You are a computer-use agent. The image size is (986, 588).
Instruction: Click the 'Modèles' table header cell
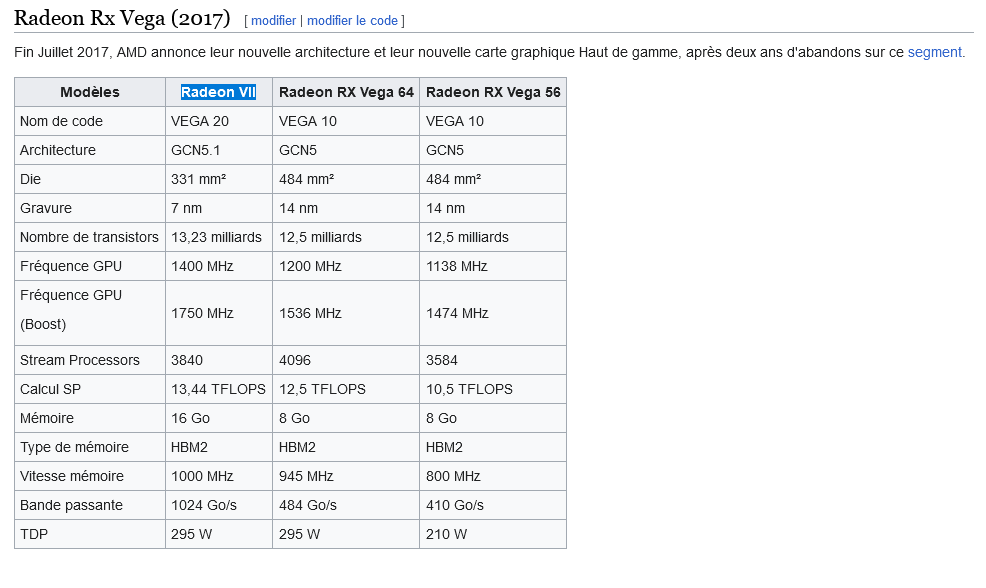90,92
